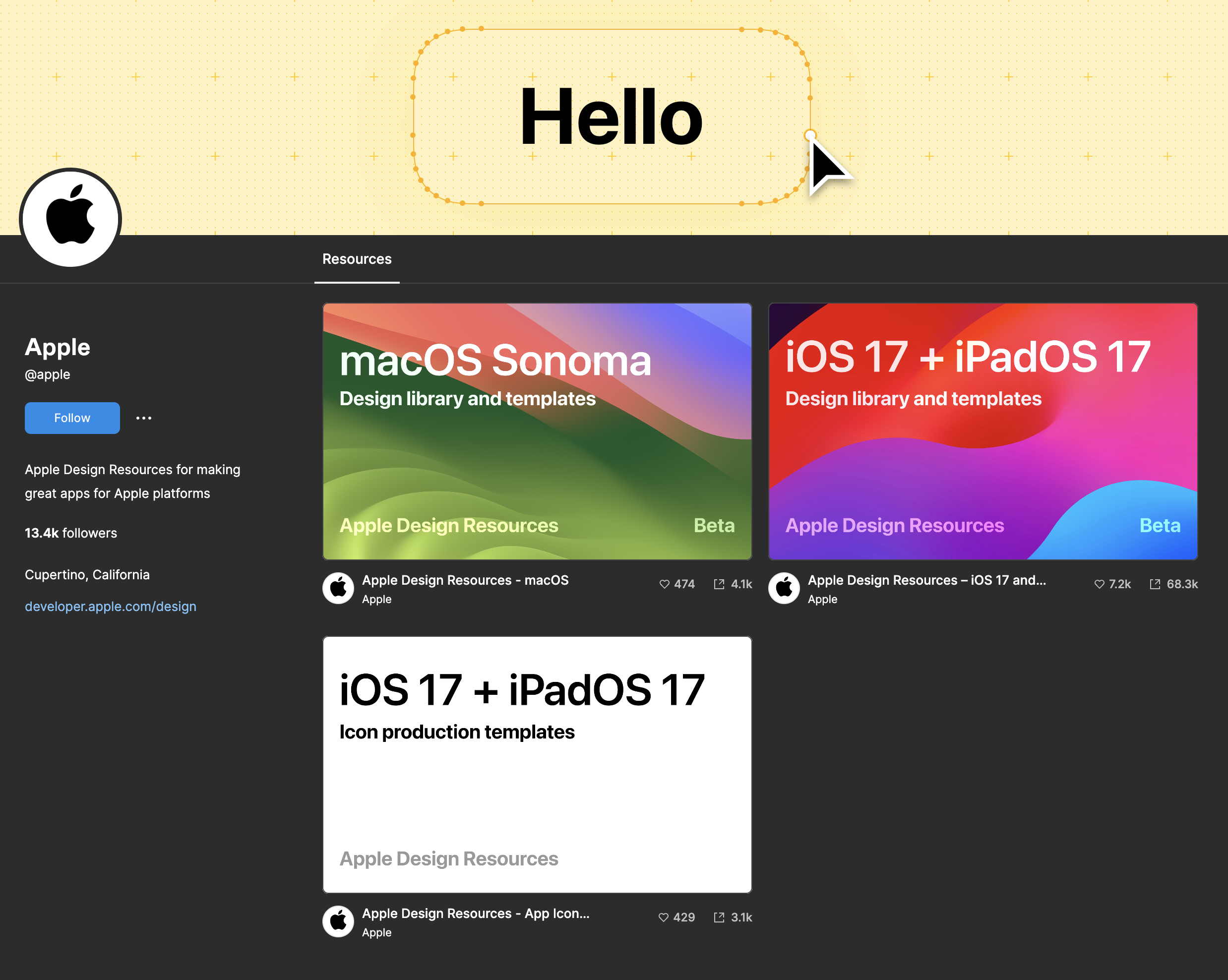
Task: Open the macOS Sonoma thumbnail
Action: click(x=537, y=431)
